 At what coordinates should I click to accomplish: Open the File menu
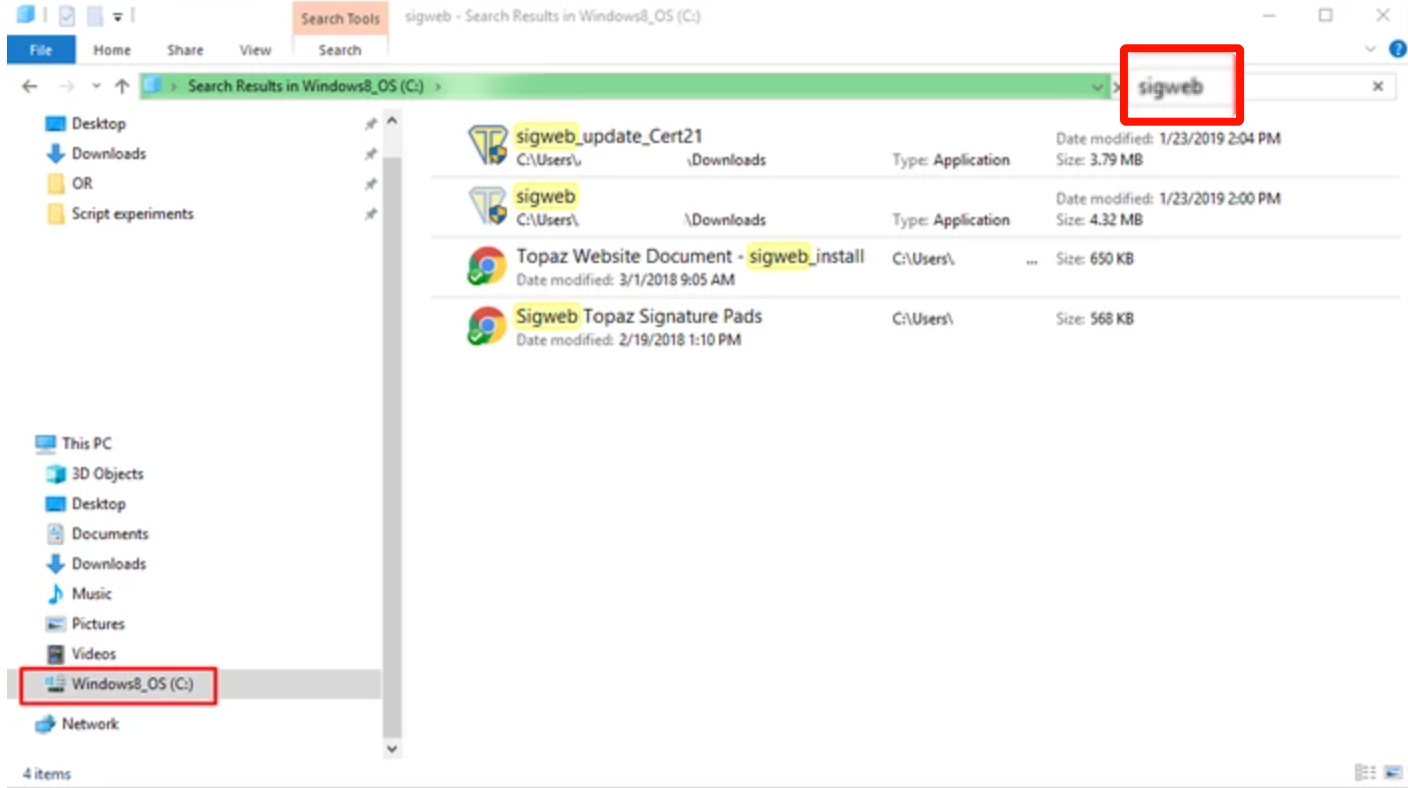click(41, 50)
